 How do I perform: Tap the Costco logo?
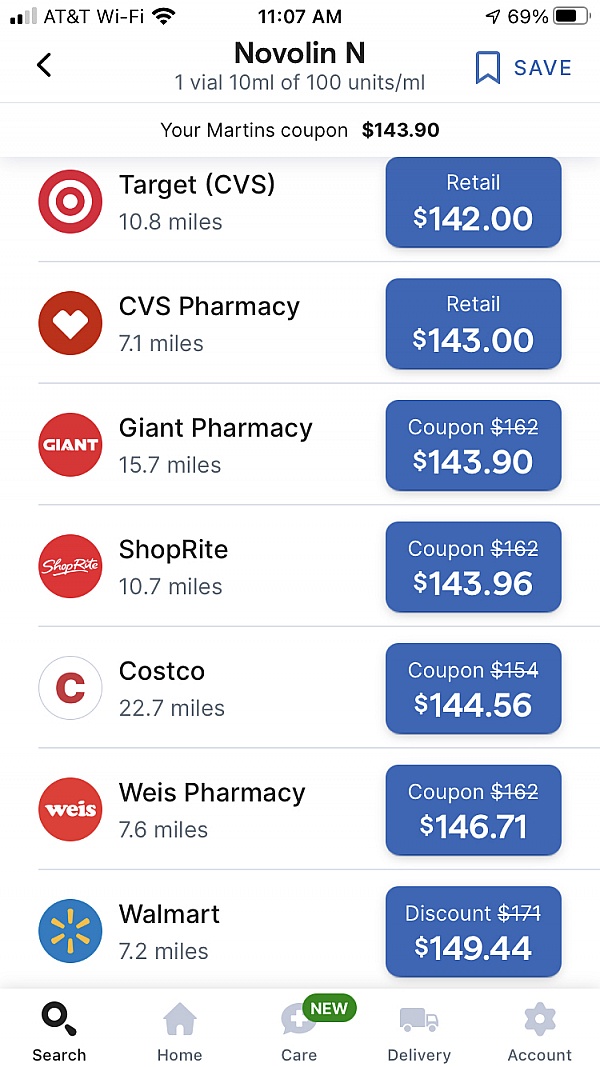(70, 688)
